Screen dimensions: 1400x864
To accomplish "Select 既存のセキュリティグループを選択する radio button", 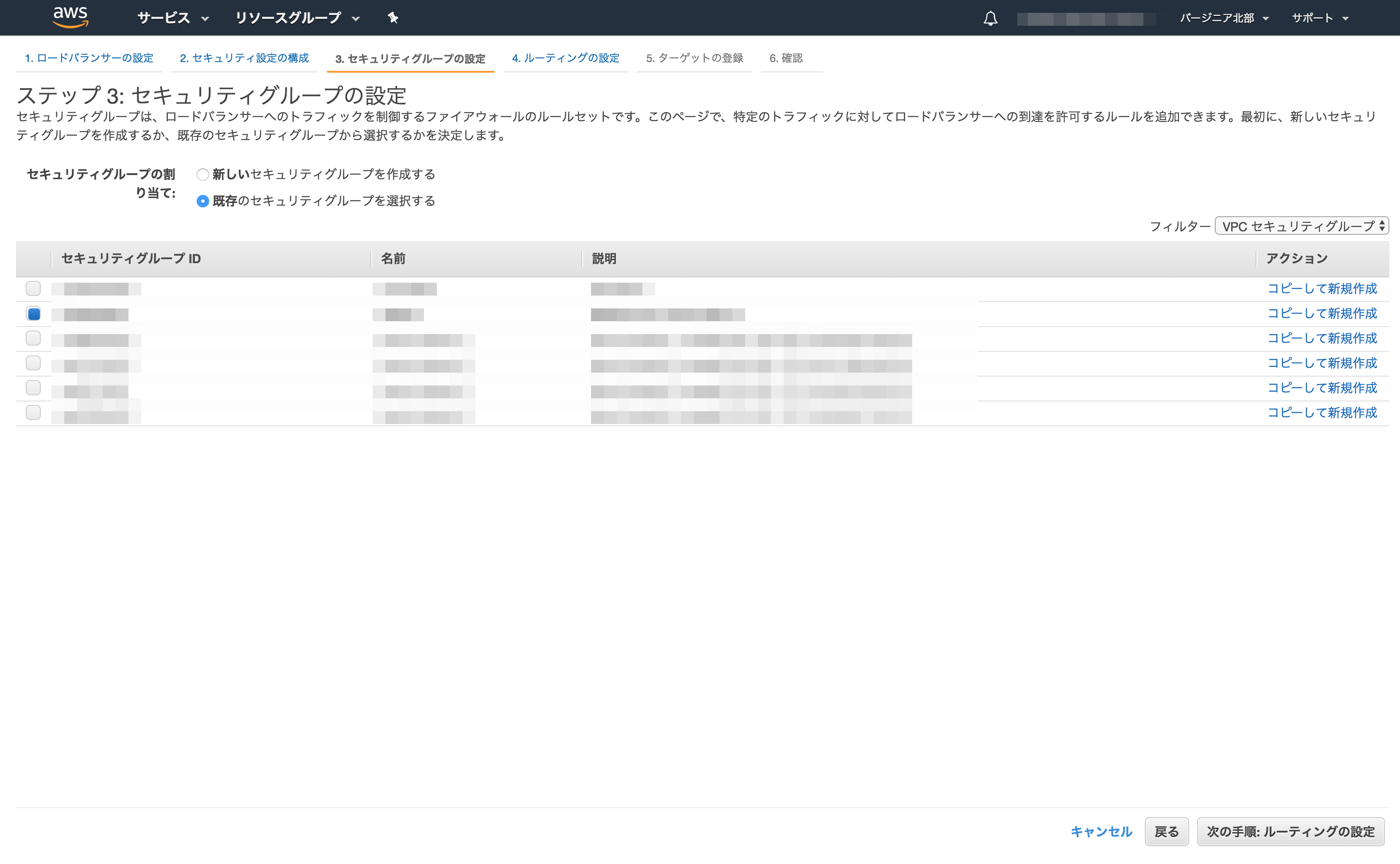I will (202, 201).
